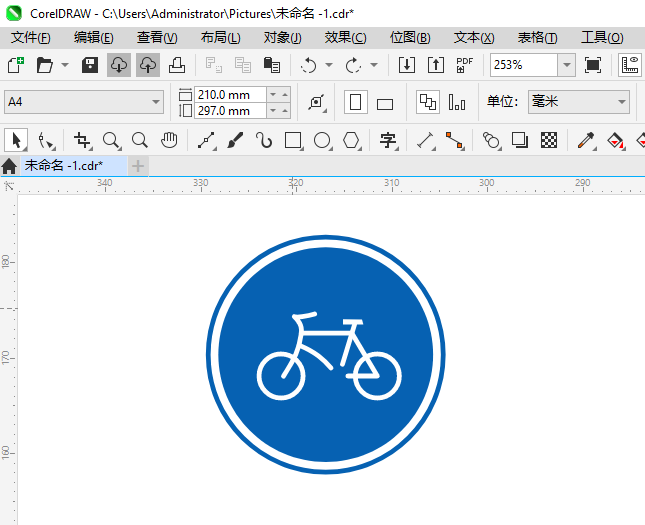Open the 表格(T) menu
645x525 pixels.
[537, 38]
